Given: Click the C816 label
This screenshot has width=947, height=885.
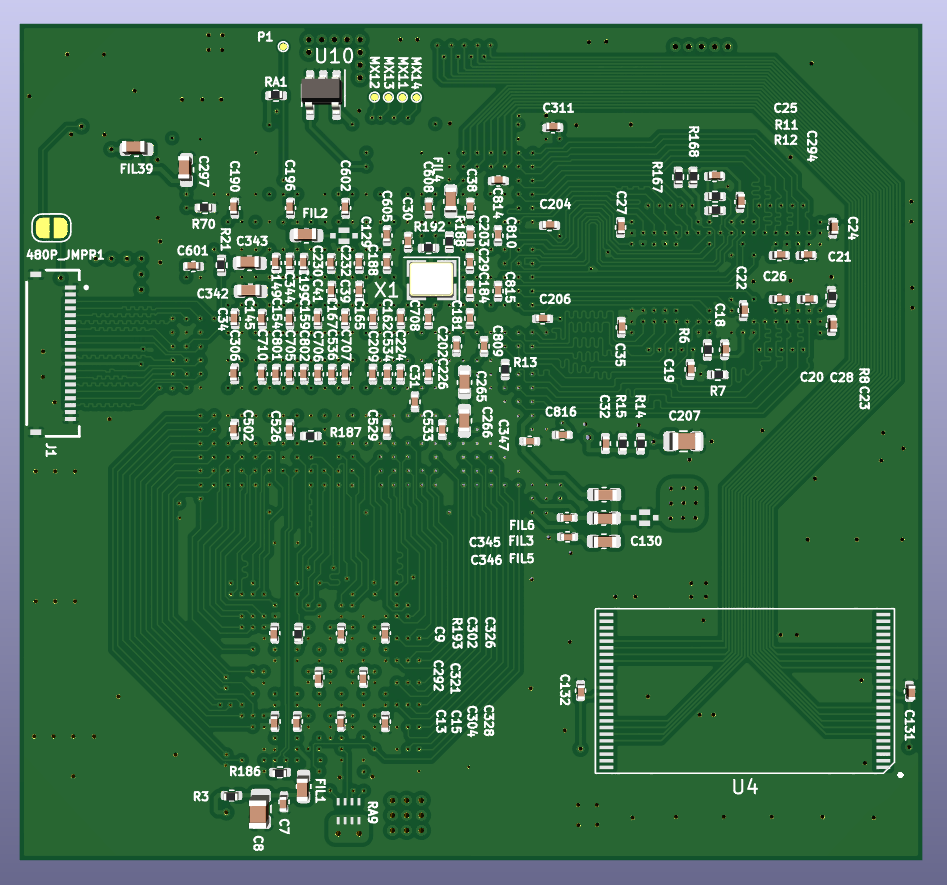Looking at the screenshot, I should (560, 412).
